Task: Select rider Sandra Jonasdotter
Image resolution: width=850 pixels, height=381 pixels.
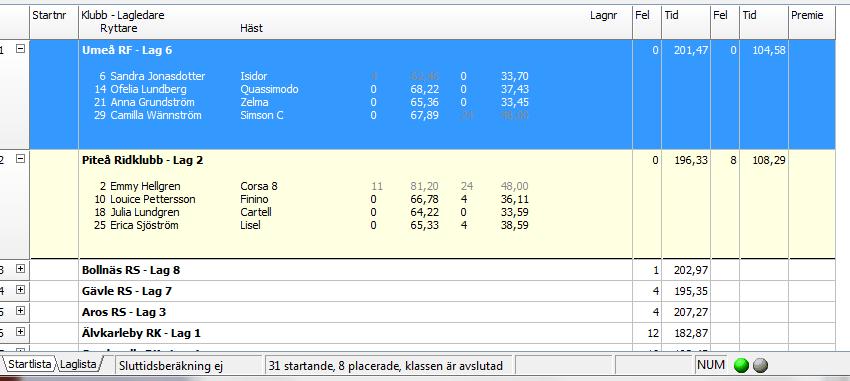Action: [158, 76]
